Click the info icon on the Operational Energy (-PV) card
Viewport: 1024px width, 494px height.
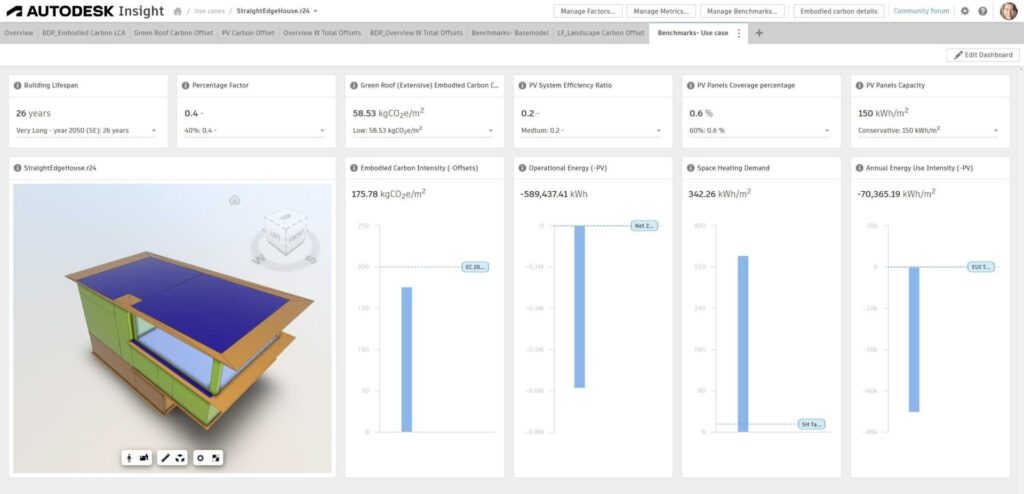[522, 168]
